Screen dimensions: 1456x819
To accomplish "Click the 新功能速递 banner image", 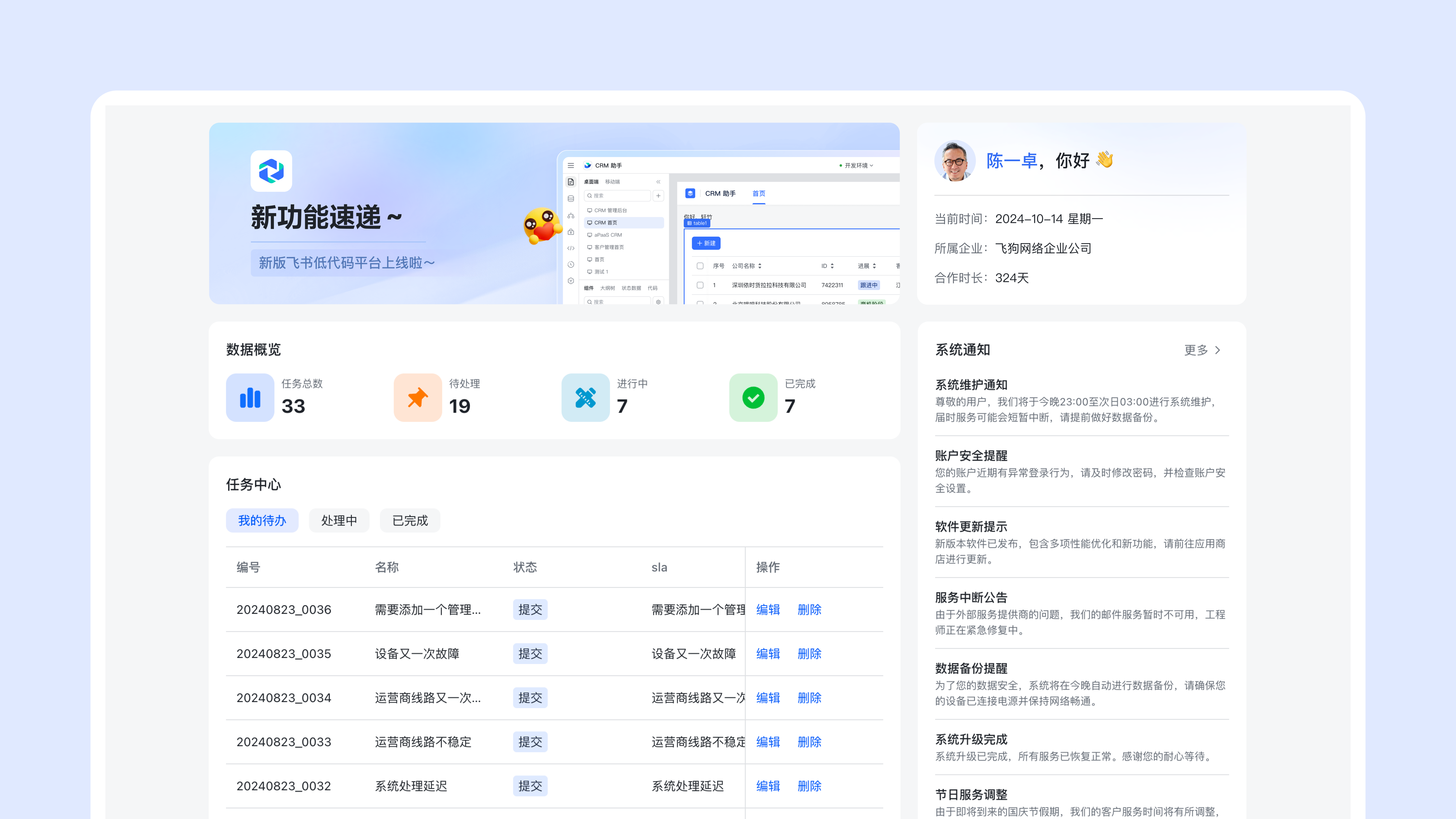I will [x=554, y=214].
